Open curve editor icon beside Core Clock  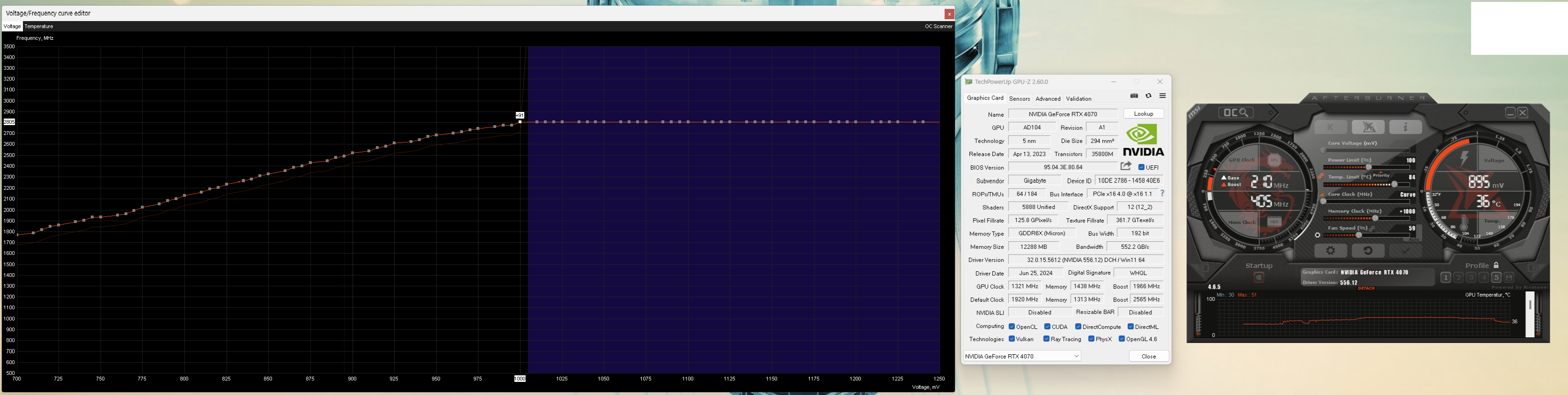pyautogui.click(x=1321, y=194)
